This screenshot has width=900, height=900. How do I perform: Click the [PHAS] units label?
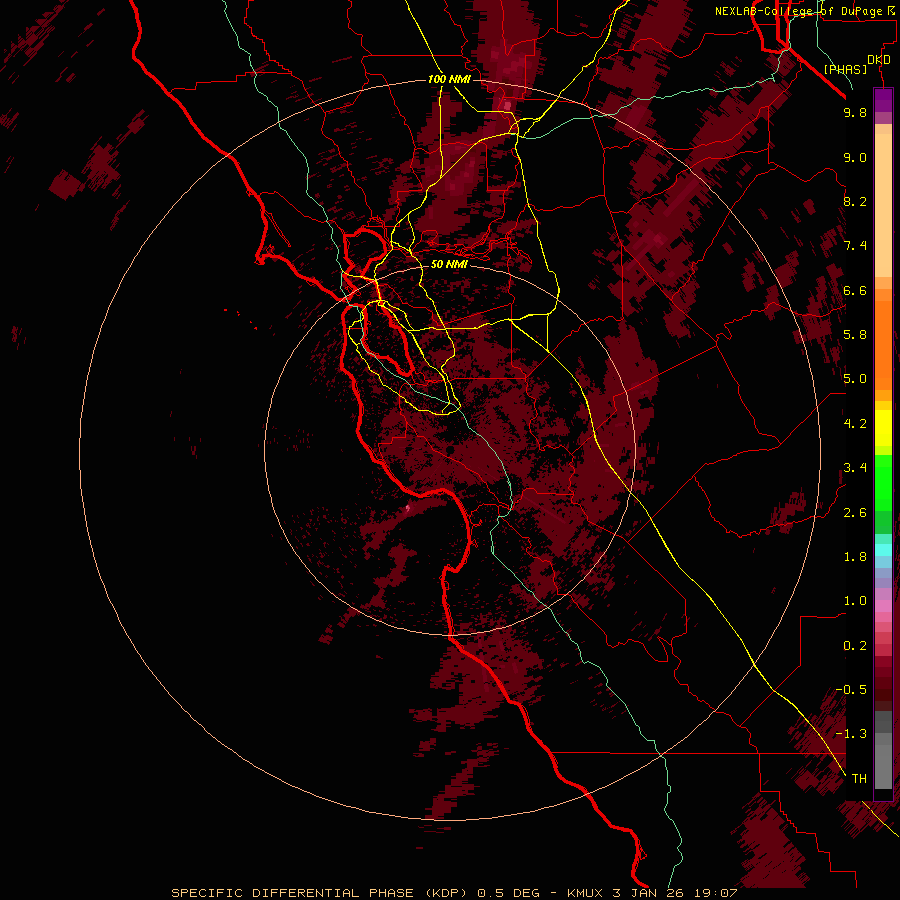pyautogui.click(x=845, y=69)
